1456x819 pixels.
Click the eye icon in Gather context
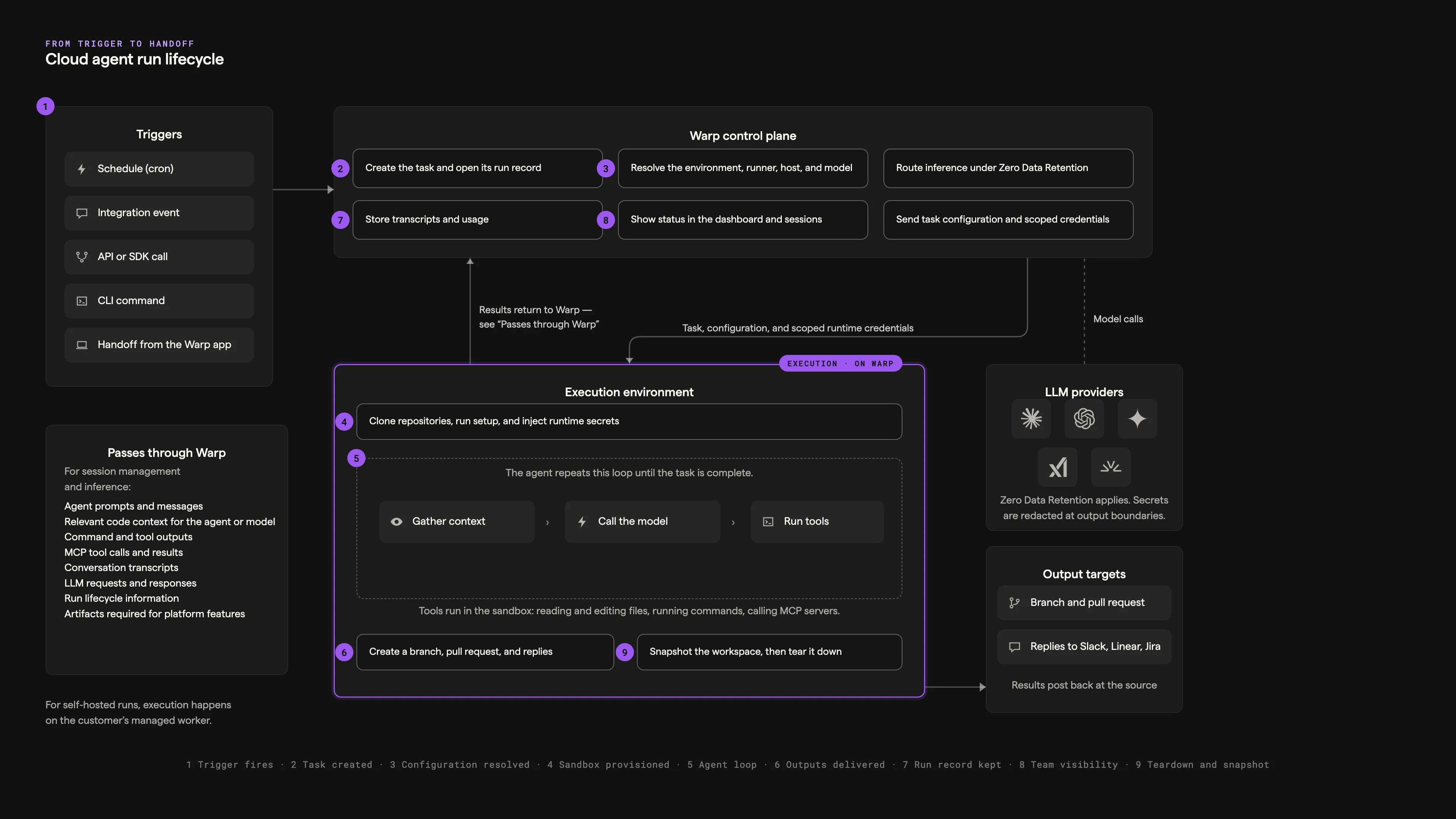tap(396, 522)
